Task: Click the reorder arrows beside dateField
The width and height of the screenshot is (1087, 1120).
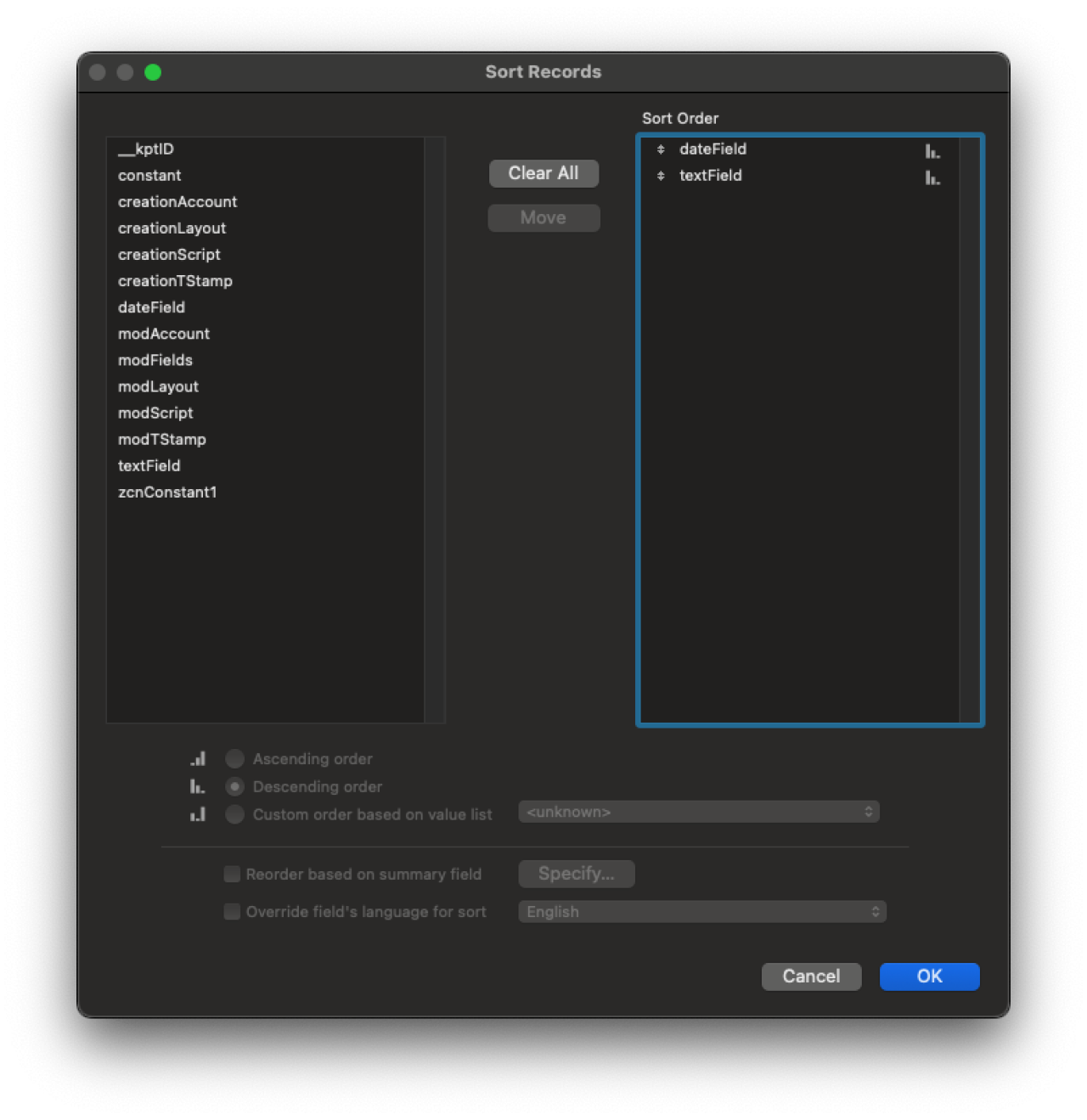Action: 661,149
